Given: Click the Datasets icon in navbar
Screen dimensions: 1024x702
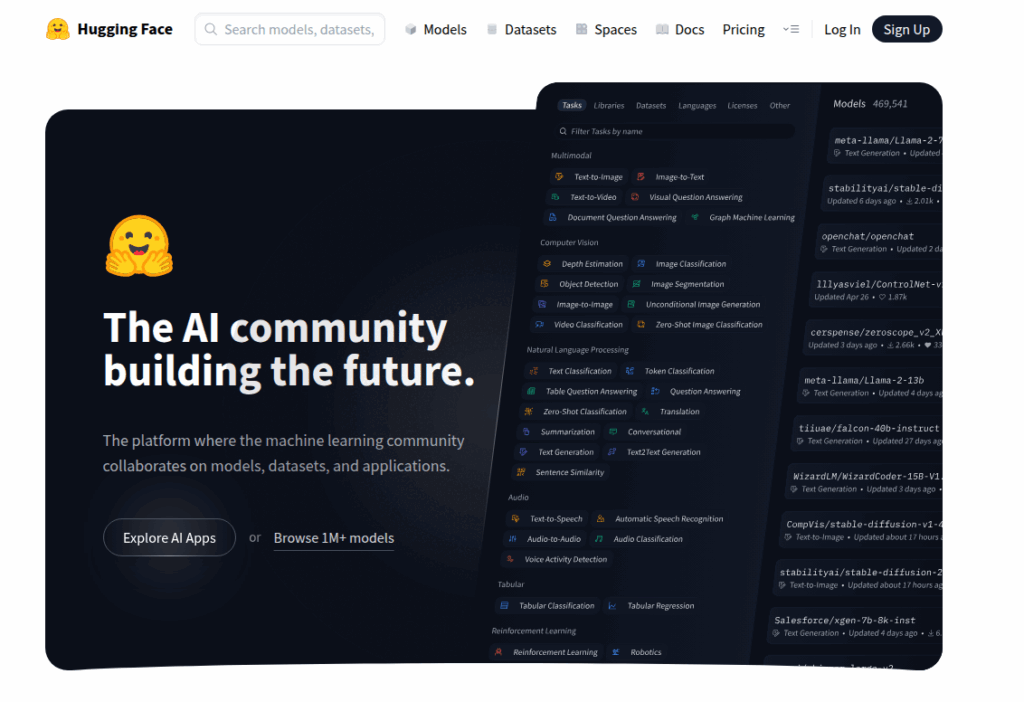Looking at the screenshot, I should pyautogui.click(x=492, y=30).
